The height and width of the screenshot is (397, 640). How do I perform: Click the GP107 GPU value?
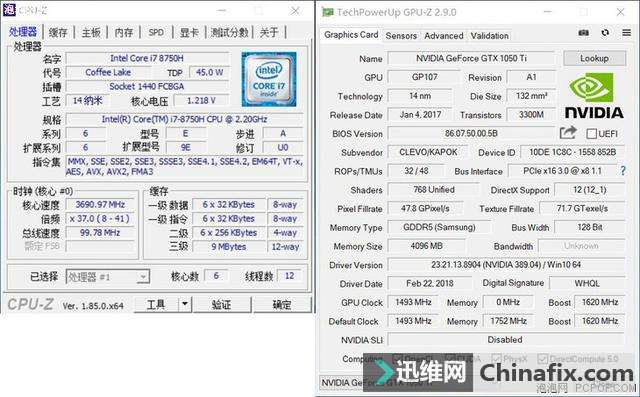pyautogui.click(x=424, y=77)
